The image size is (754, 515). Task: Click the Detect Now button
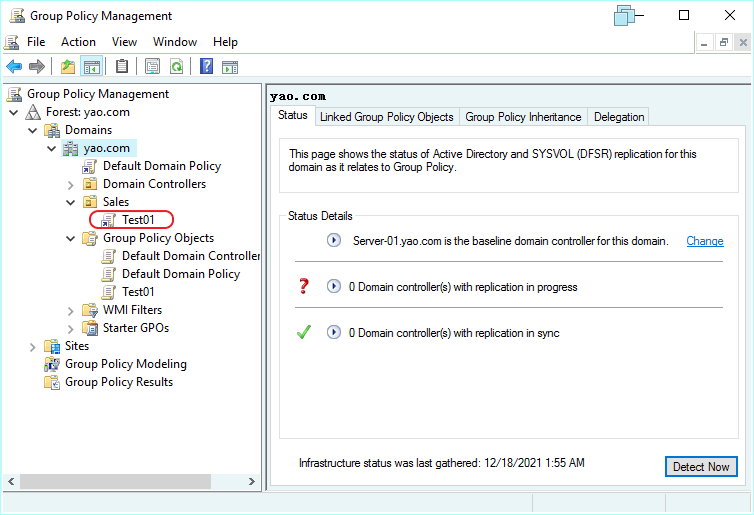coord(700,467)
